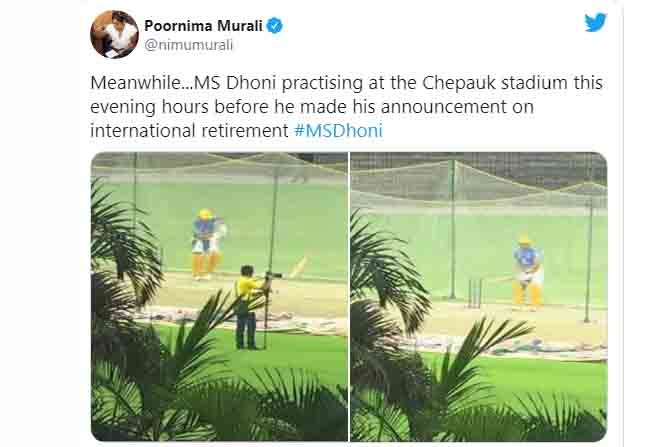
Task: Open the left practice photo
Action: point(219,296)
